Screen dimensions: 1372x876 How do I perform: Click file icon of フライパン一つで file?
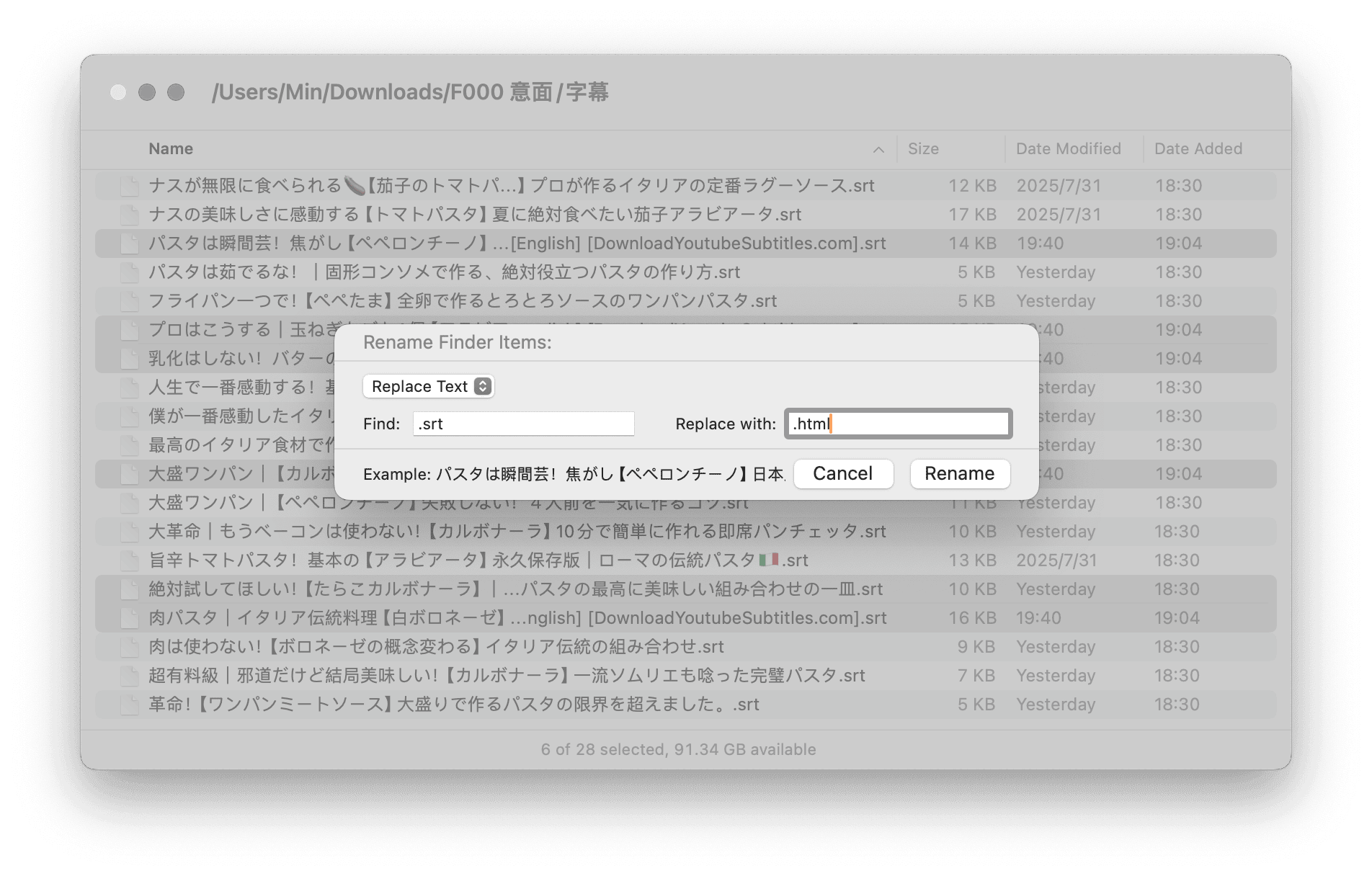click(130, 301)
